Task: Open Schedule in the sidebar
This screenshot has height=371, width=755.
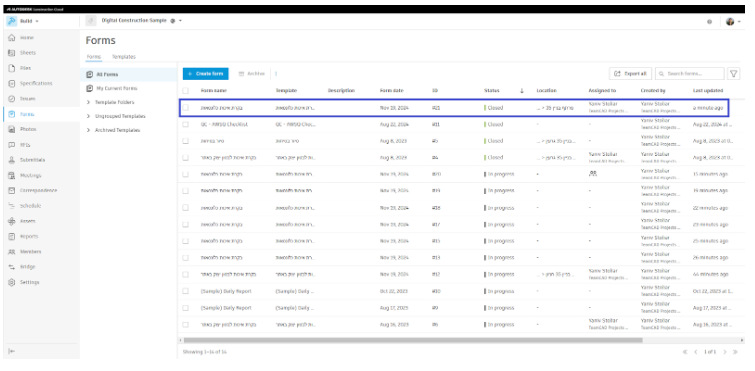Action: point(30,205)
